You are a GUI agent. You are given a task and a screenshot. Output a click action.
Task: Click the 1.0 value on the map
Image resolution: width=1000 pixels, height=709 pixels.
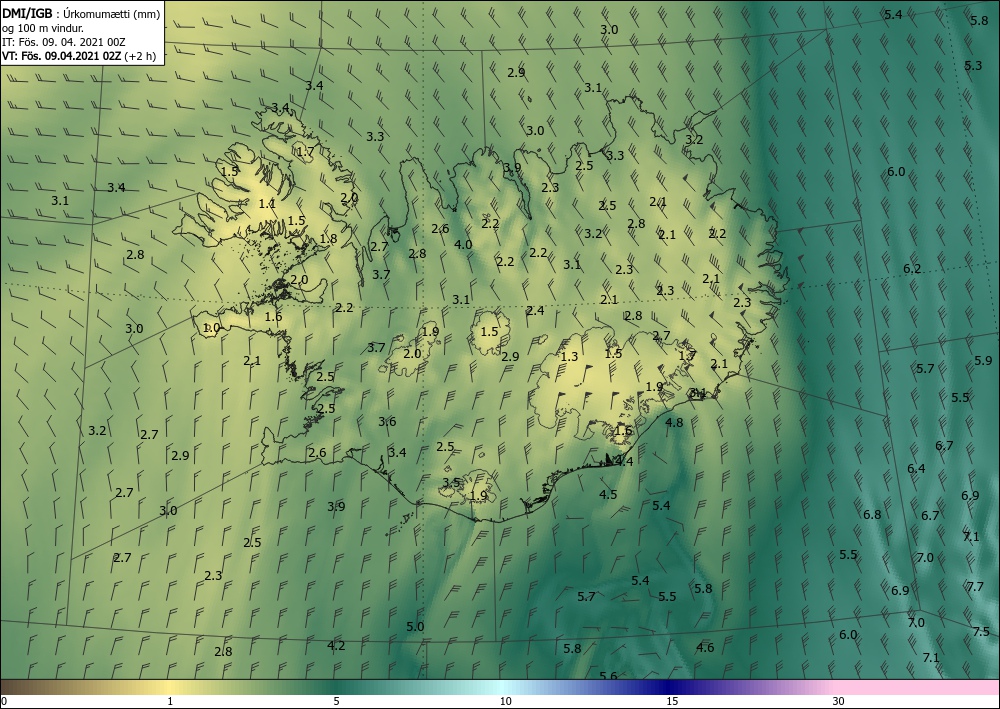click(x=211, y=328)
